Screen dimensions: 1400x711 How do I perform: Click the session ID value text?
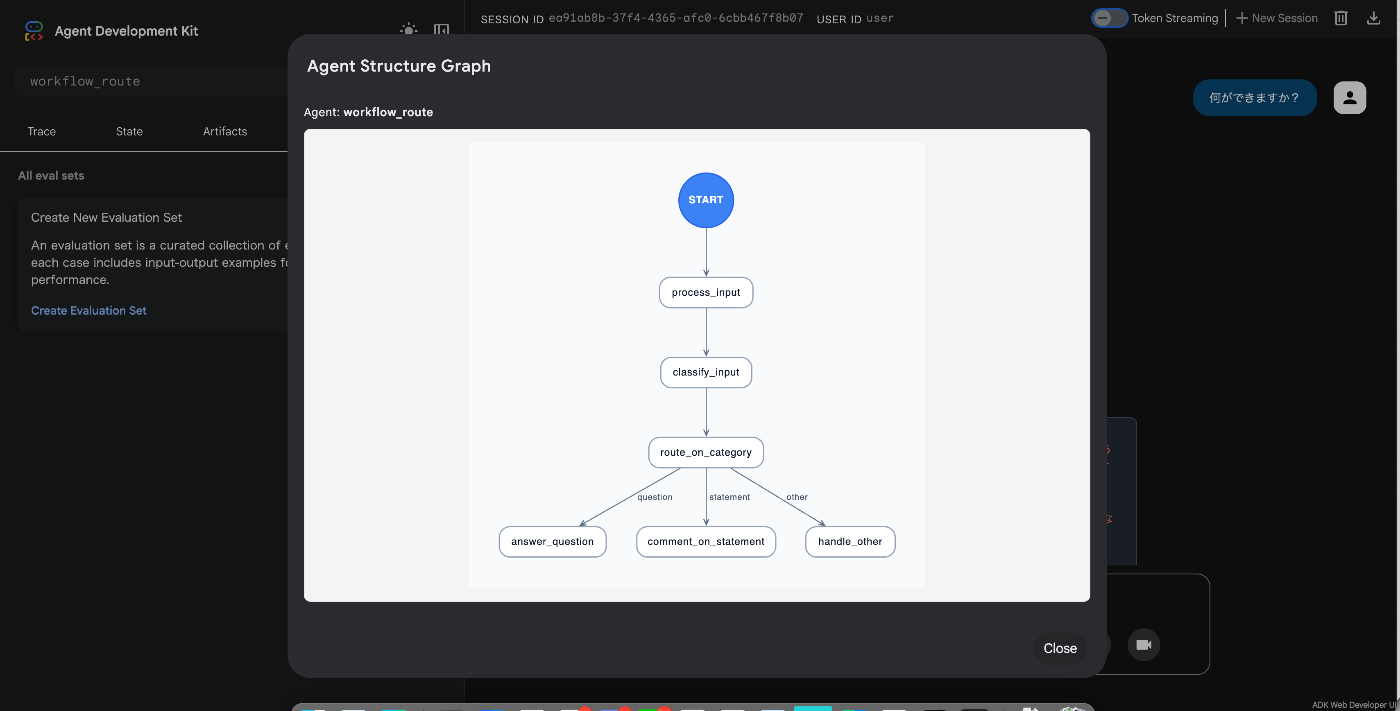[x=676, y=18]
